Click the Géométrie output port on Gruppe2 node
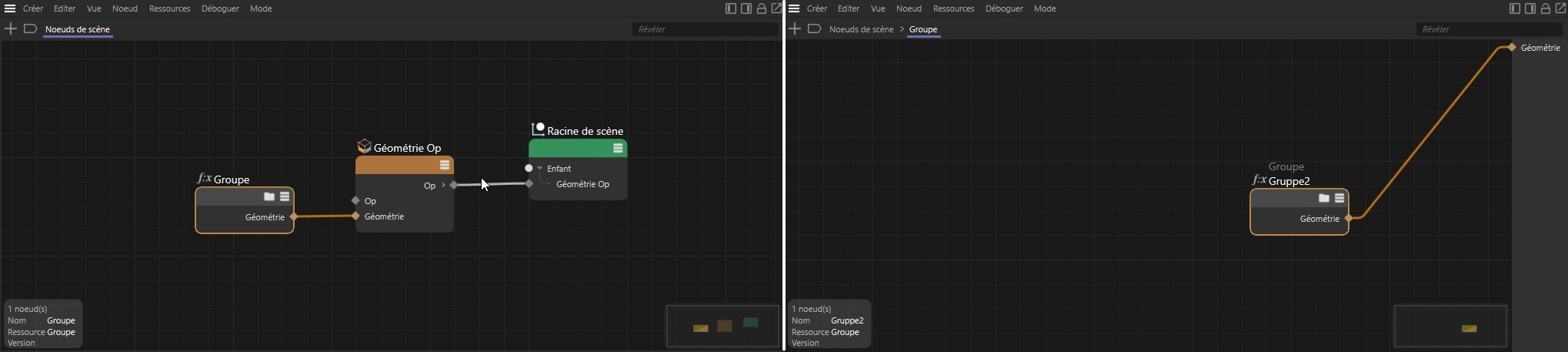 tap(1349, 219)
